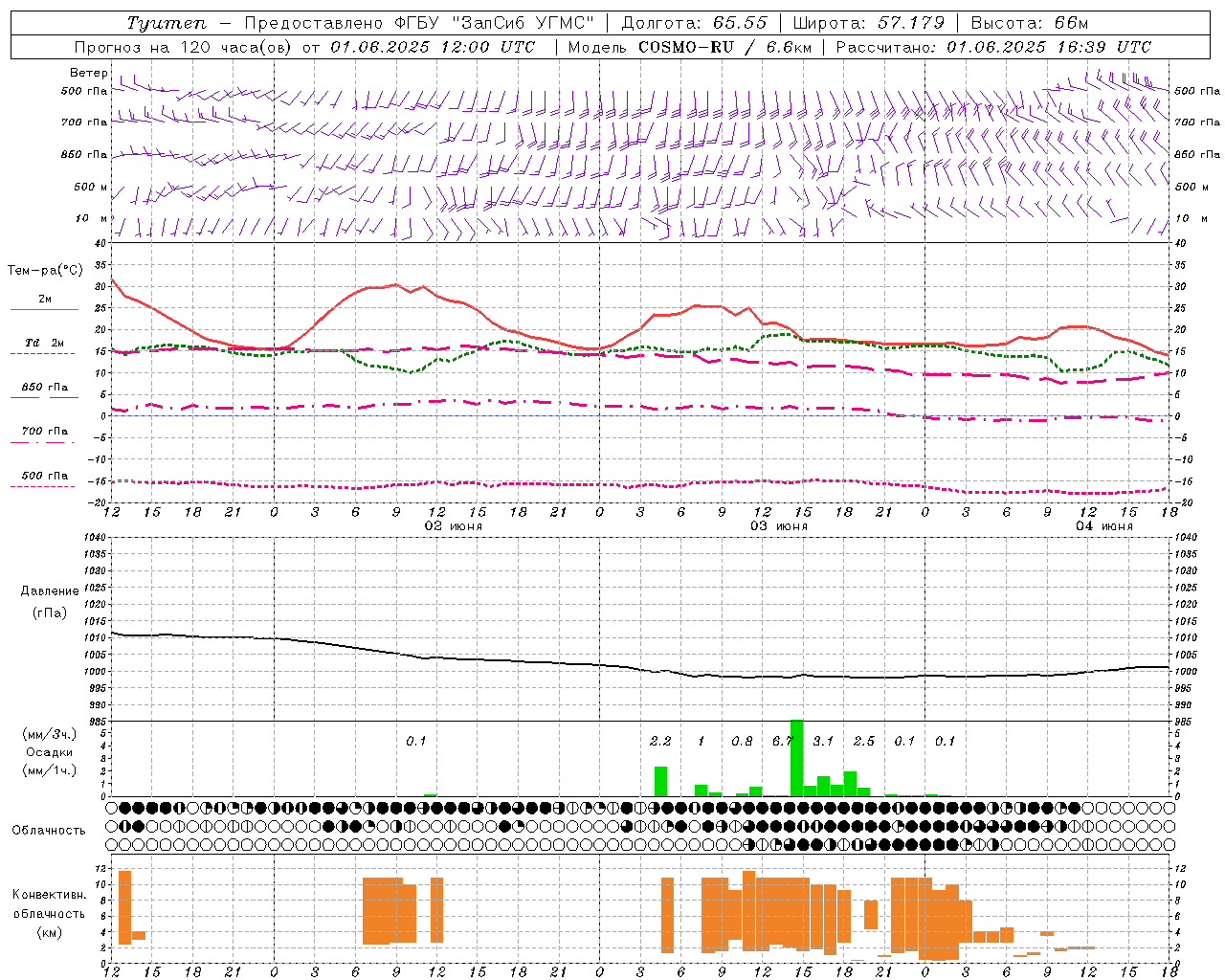Click the "Высота: 66м" header field
Screen dimensions: 1225x980
click(1029, 23)
